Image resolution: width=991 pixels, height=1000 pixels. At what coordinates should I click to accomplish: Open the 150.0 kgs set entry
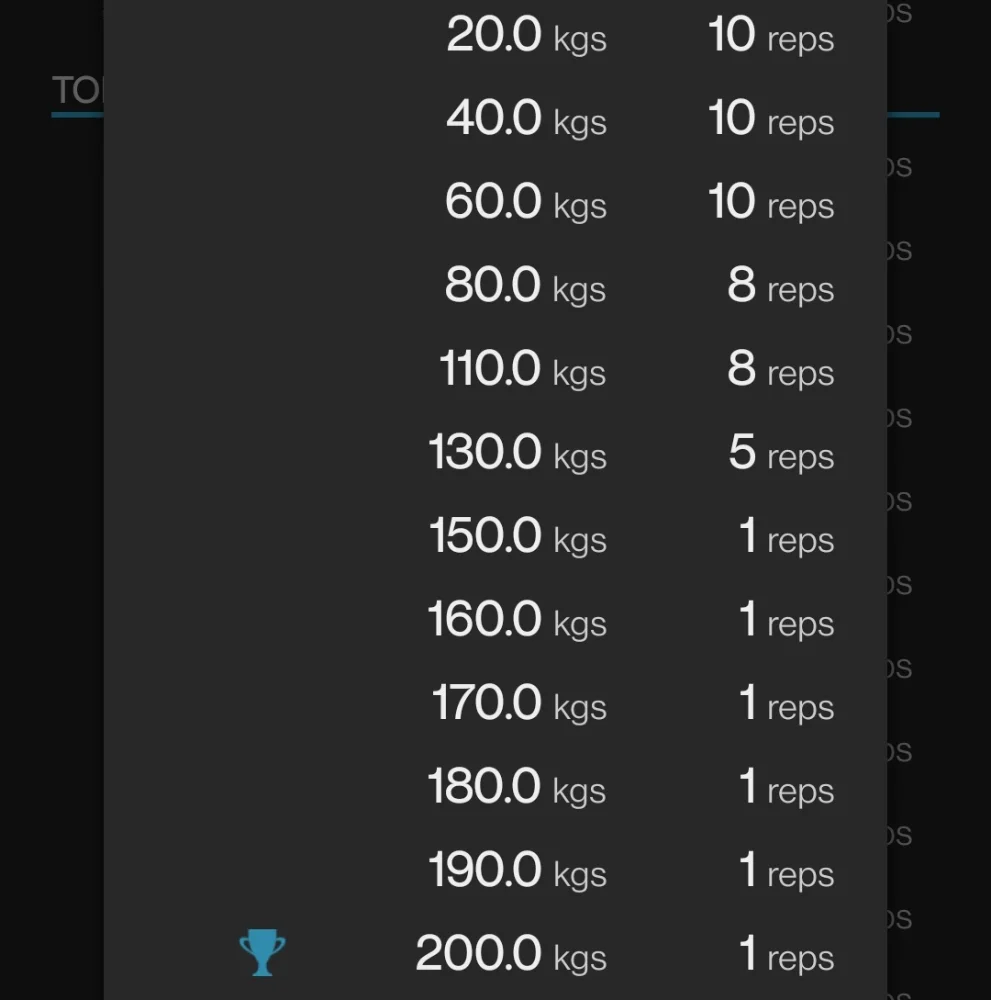click(x=517, y=537)
